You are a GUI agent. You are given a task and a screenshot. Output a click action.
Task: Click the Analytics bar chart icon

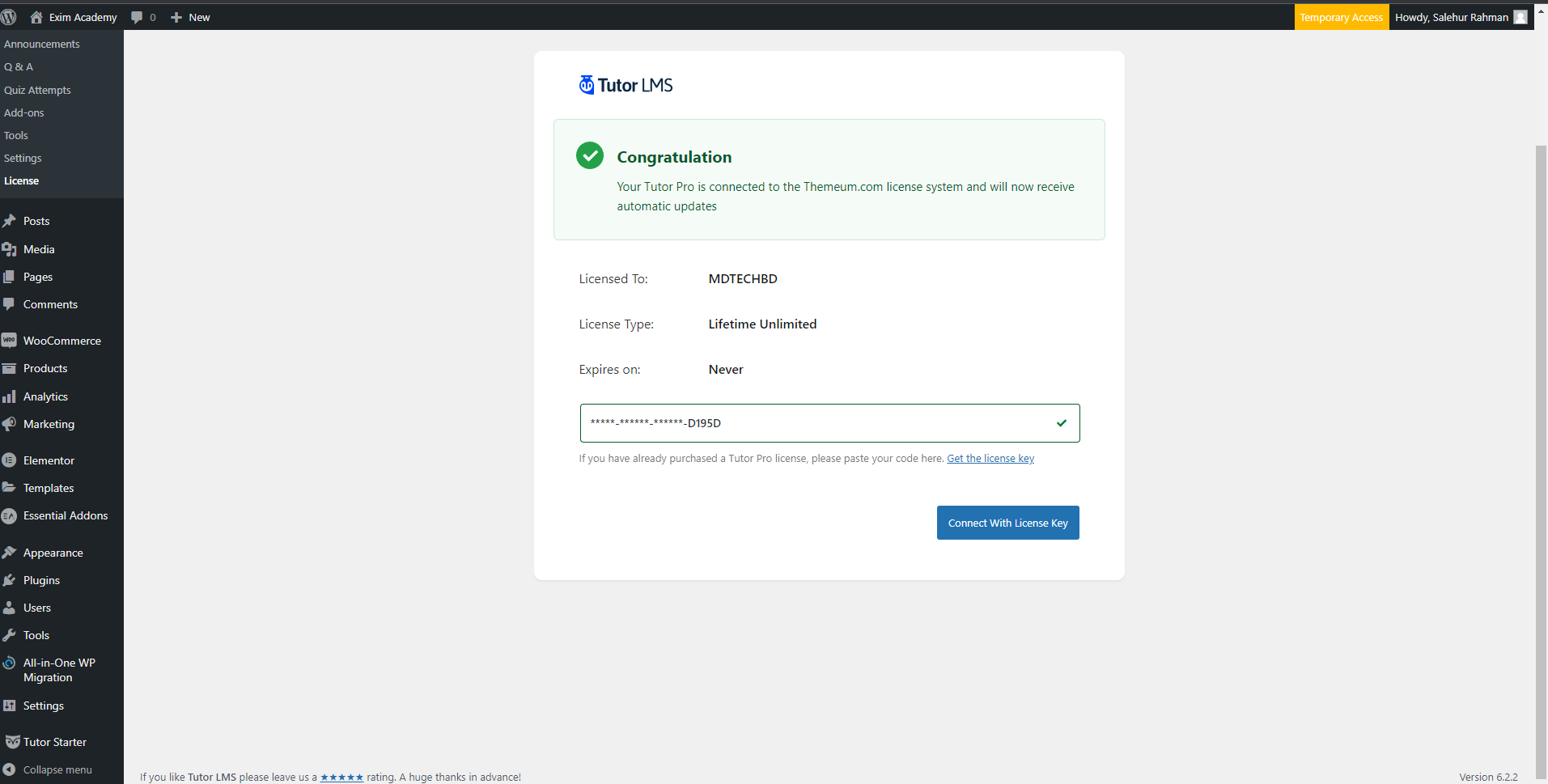[x=10, y=396]
